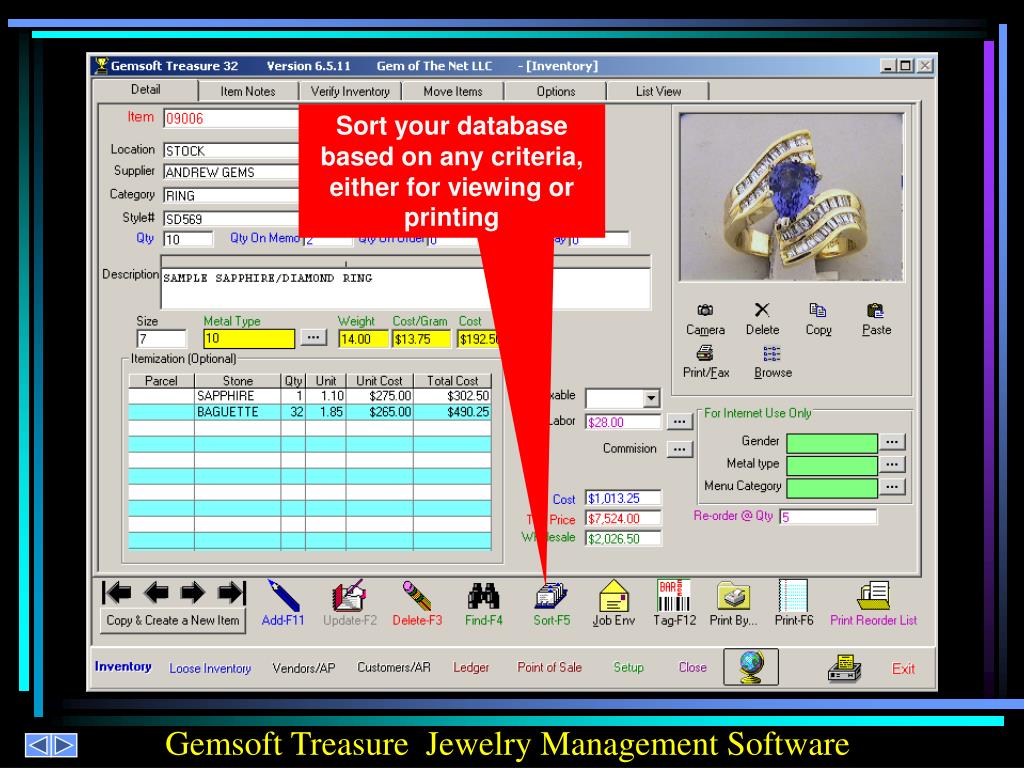Click the Paste clipboard icon

[876, 310]
